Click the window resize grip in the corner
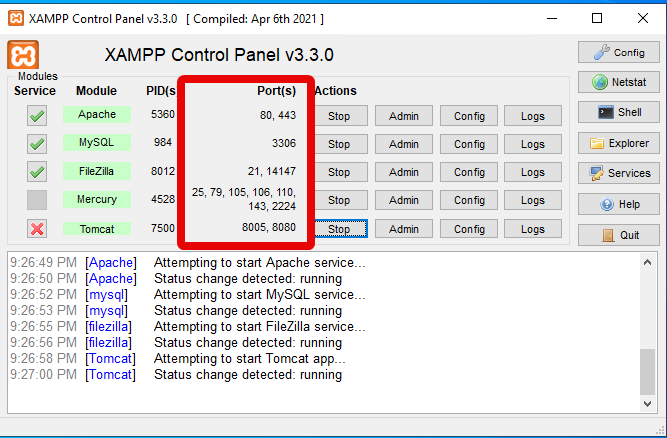 660,430
